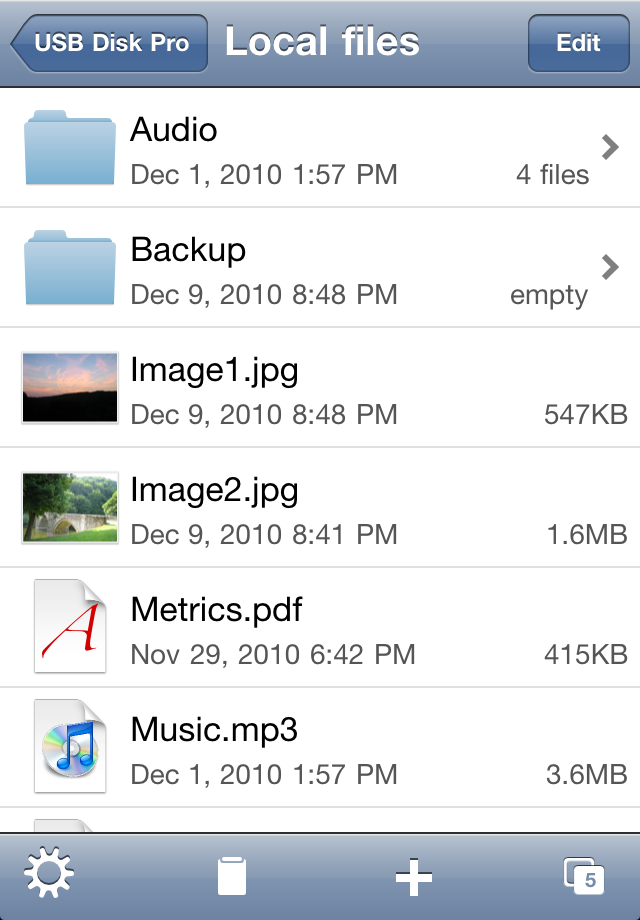Tap the Music.mp3 file icon

pos(70,747)
